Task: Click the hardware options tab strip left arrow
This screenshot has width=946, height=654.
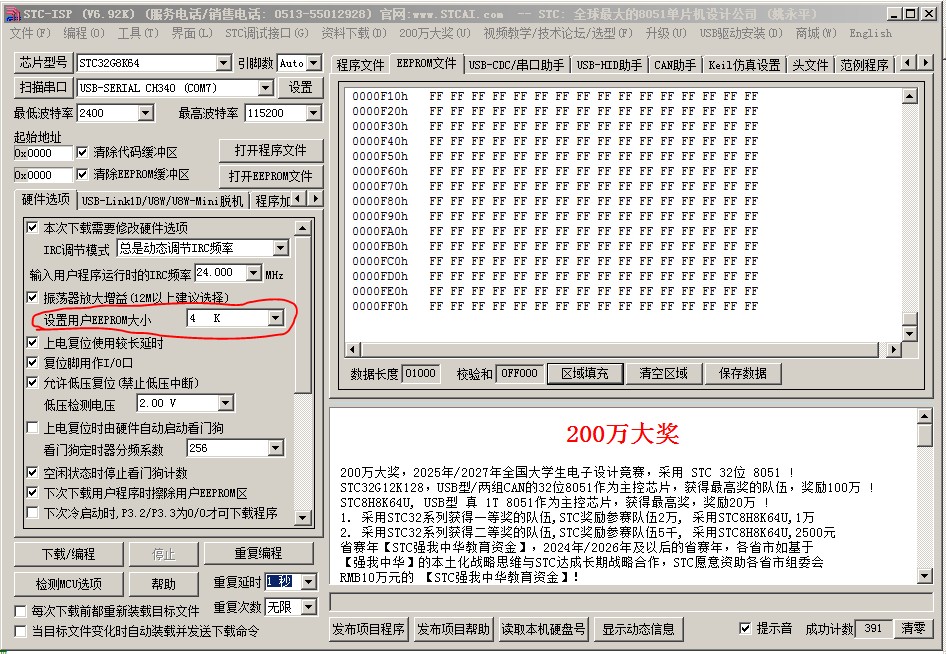Action: click(x=300, y=198)
